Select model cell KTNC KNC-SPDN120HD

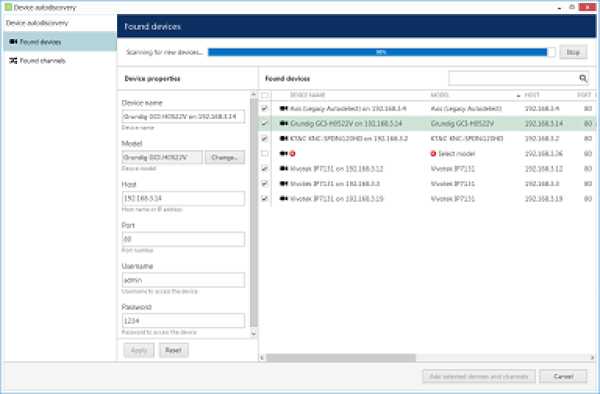(467, 138)
